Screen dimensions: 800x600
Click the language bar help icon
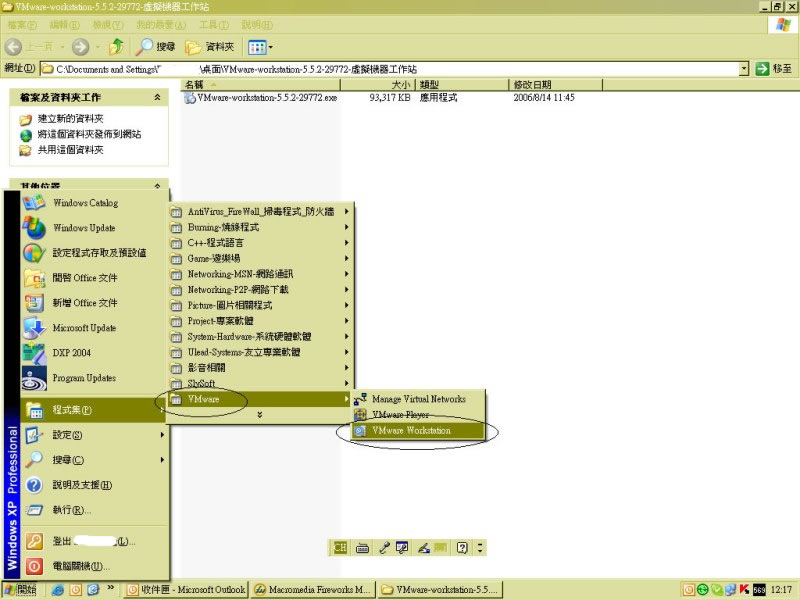[462, 548]
